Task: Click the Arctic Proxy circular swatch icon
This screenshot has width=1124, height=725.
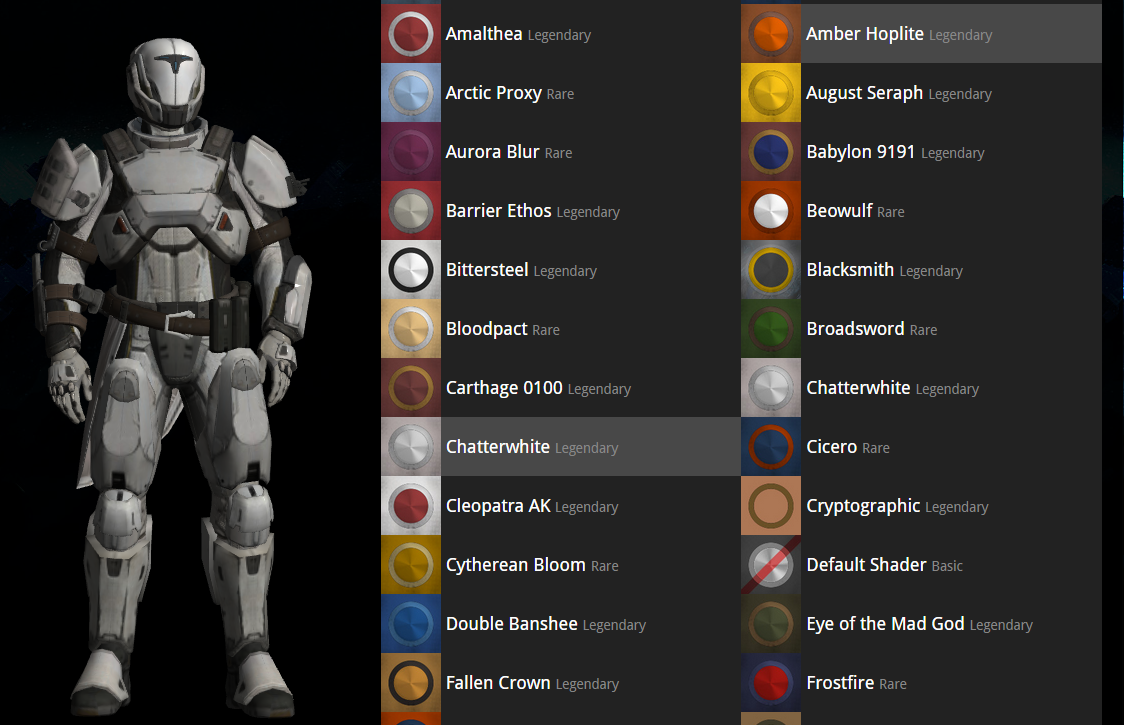Action: pos(410,92)
